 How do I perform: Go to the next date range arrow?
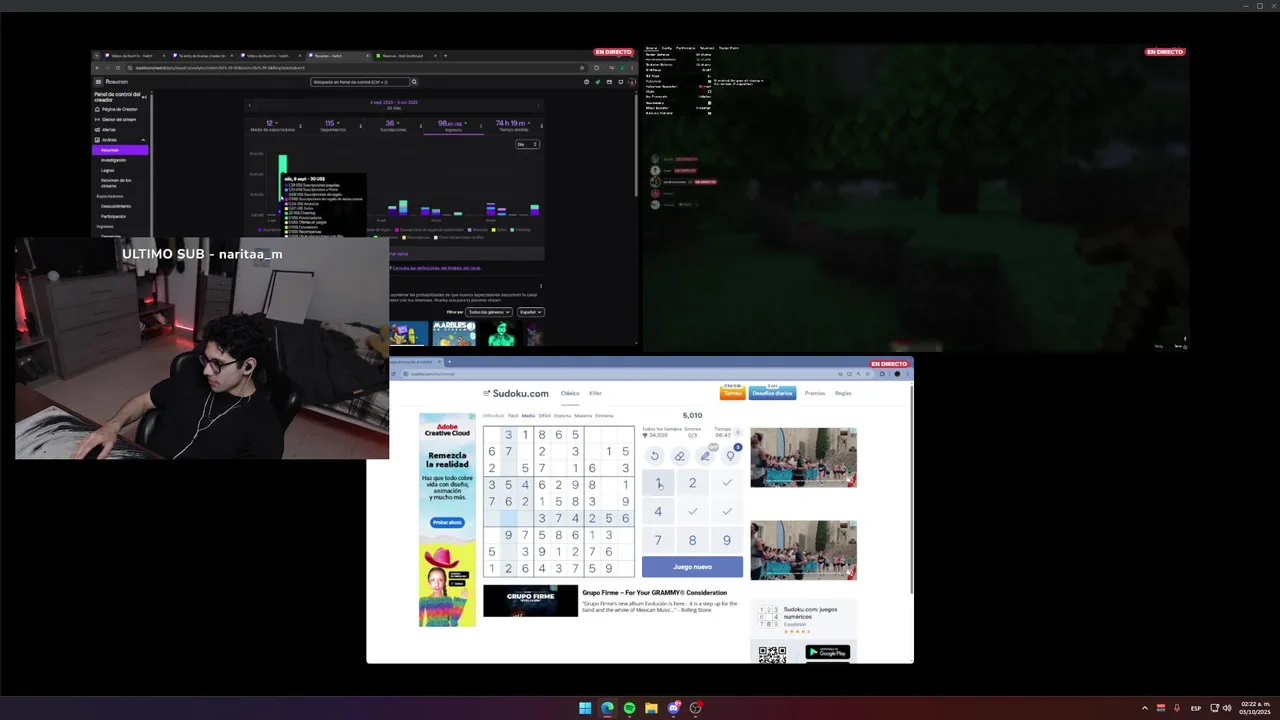coord(538,105)
